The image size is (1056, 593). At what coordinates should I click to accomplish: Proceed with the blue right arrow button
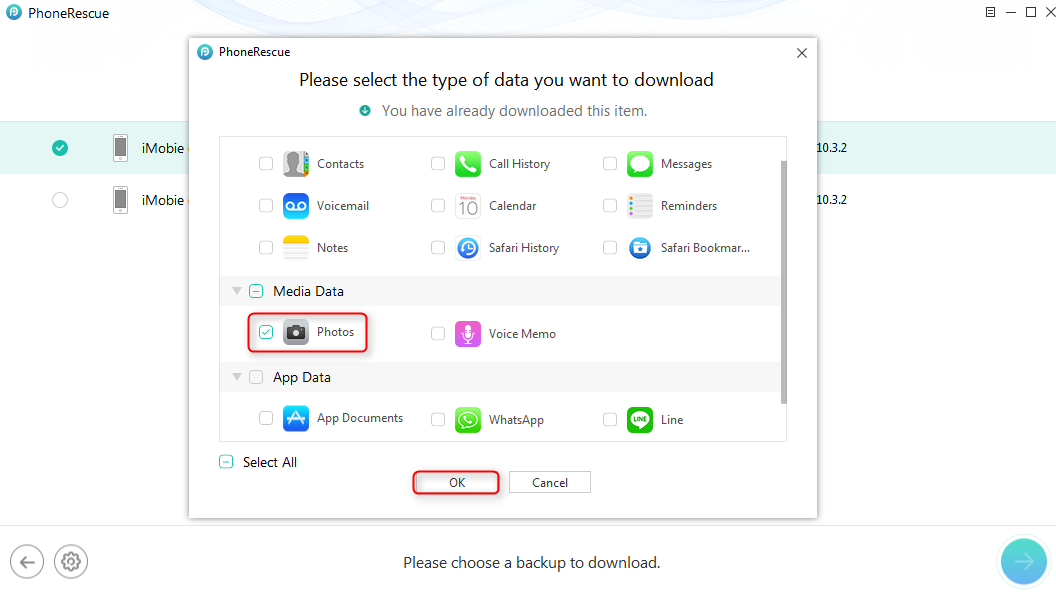[x=1024, y=561]
